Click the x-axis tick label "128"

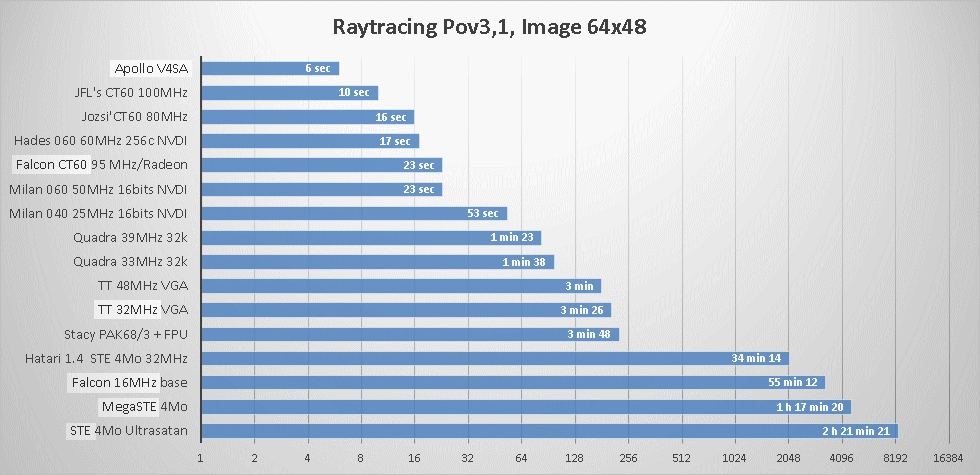point(575,458)
